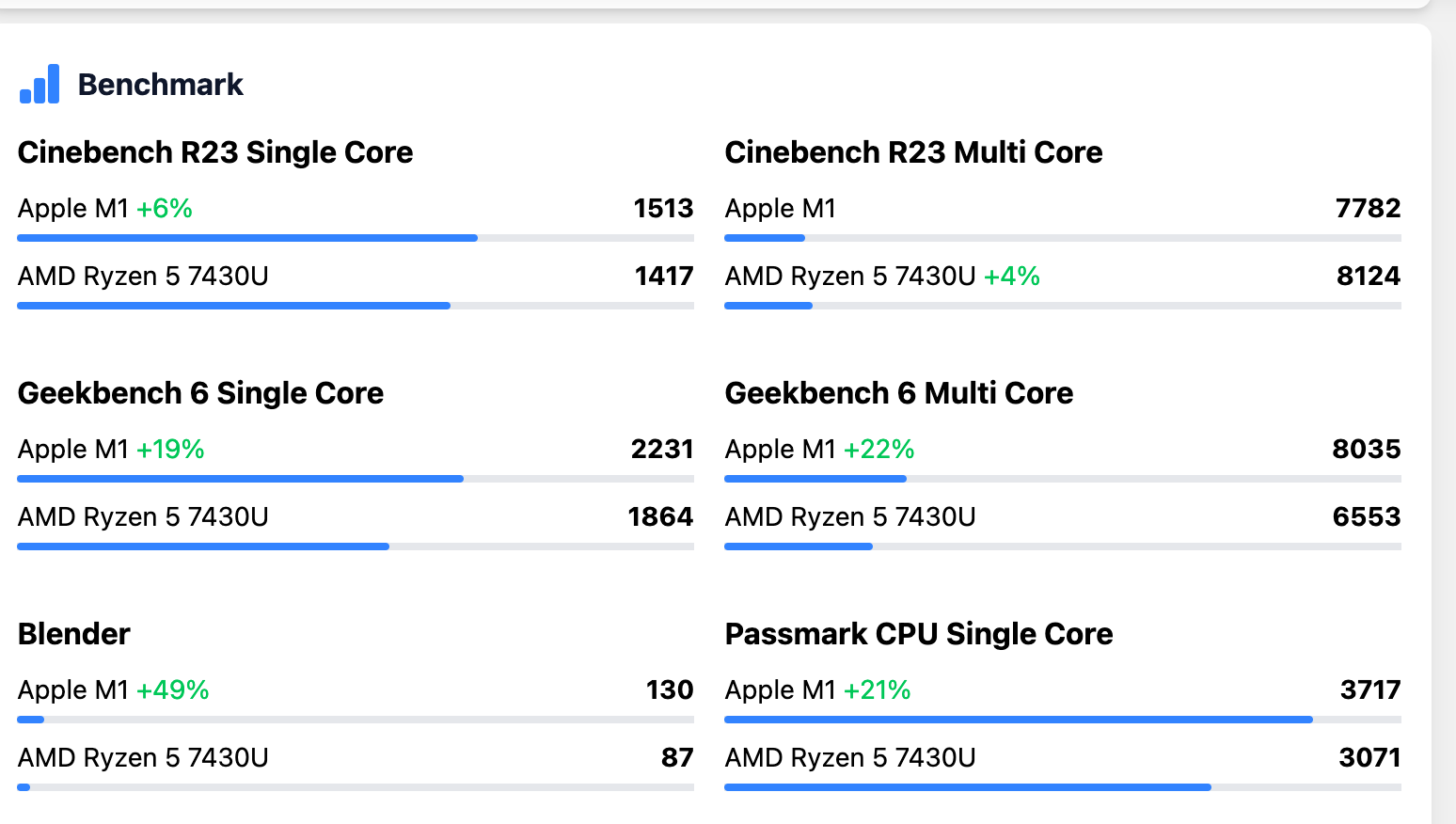Click the +4% label beside AMD Ryzen 5 7430U
The image size is (1456, 824).
1011,277
